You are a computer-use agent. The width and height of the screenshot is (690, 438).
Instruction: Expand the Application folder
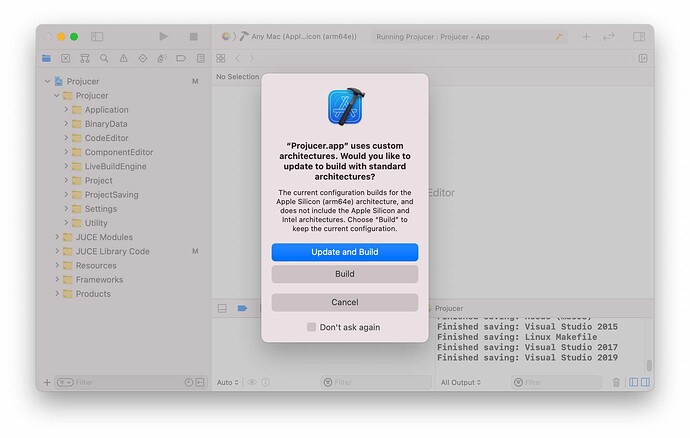click(x=66, y=109)
